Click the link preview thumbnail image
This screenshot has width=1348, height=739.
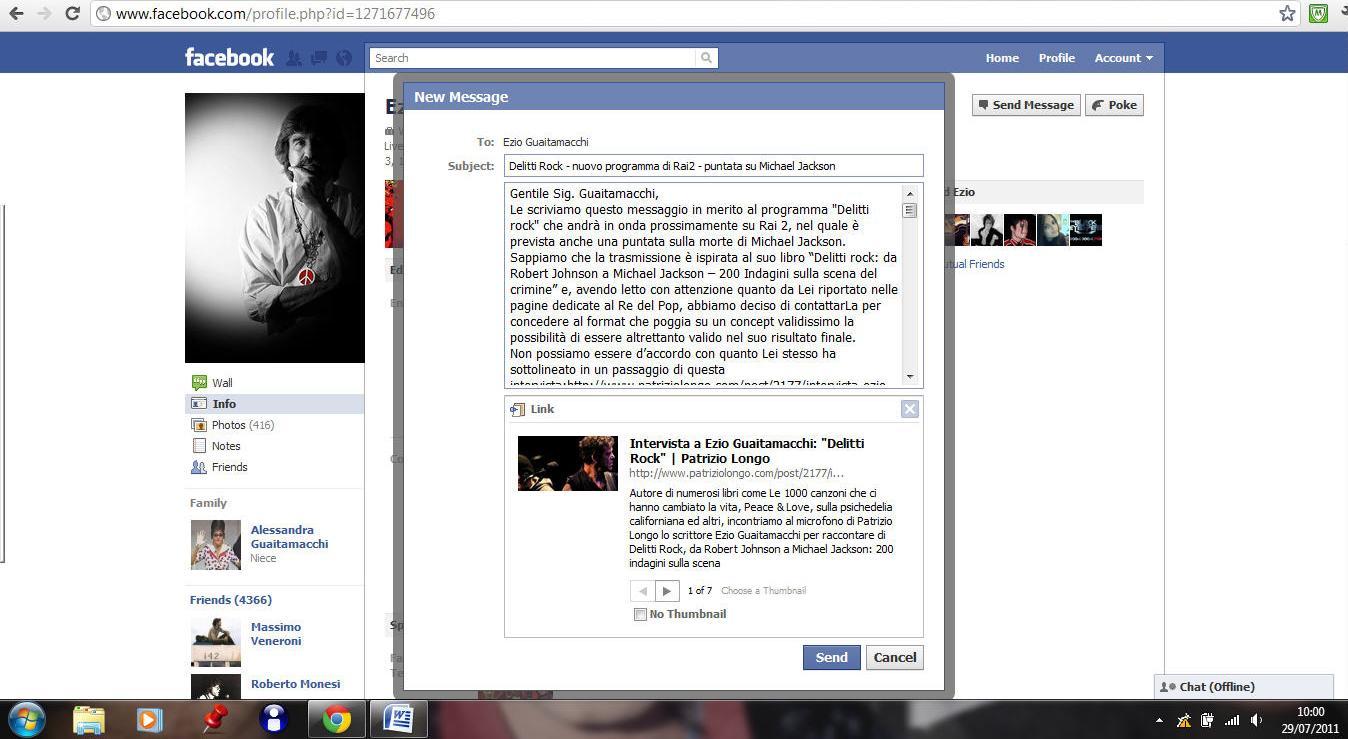pos(567,463)
